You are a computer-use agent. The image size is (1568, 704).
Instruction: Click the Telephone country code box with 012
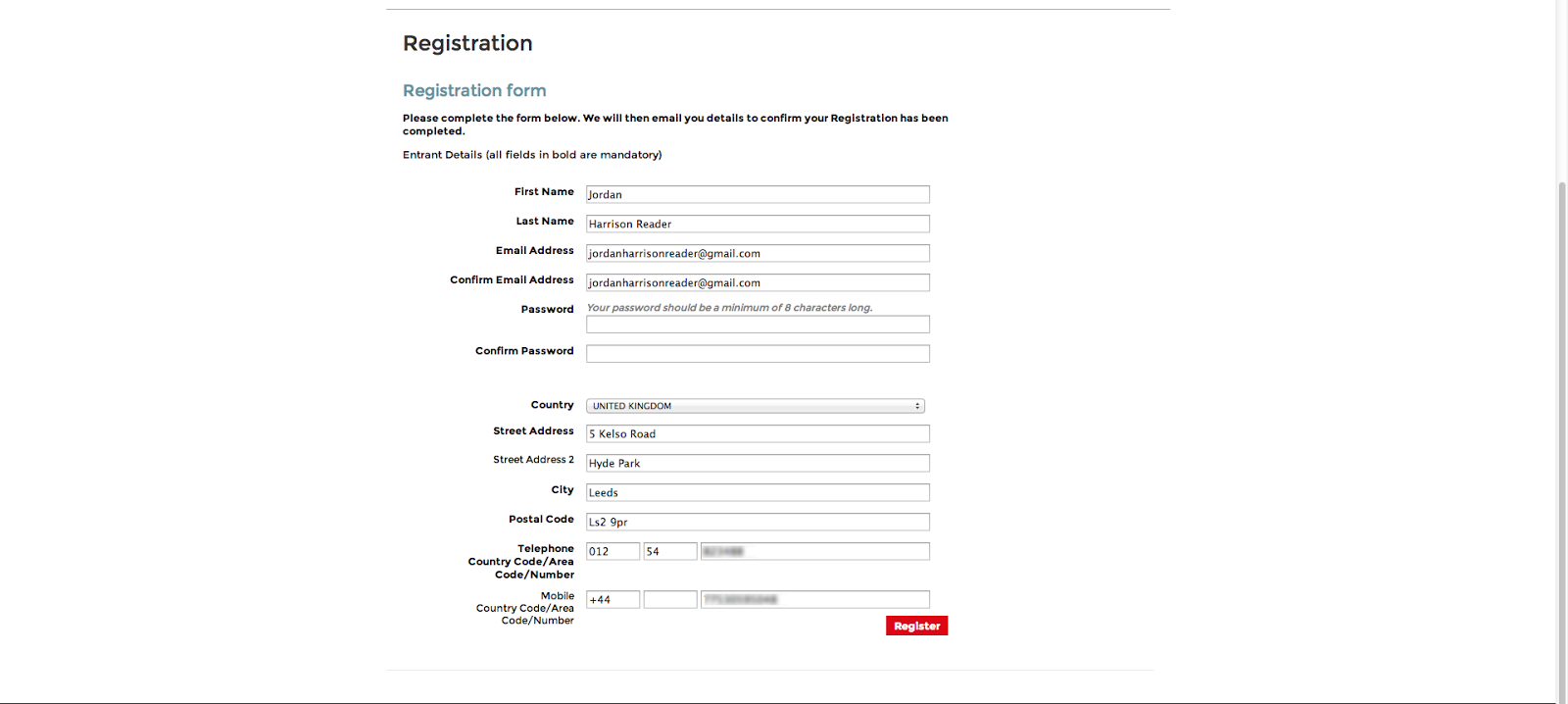point(612,551)
